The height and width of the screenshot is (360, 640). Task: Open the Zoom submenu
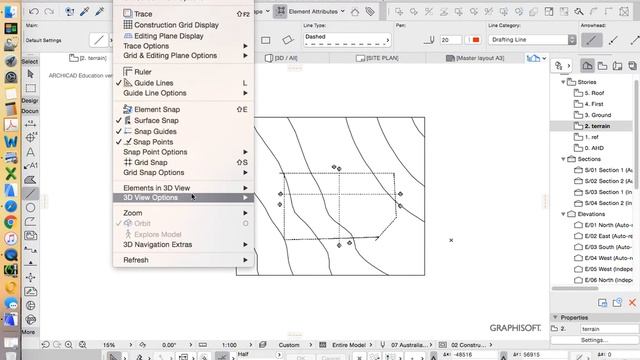point(183,213)
